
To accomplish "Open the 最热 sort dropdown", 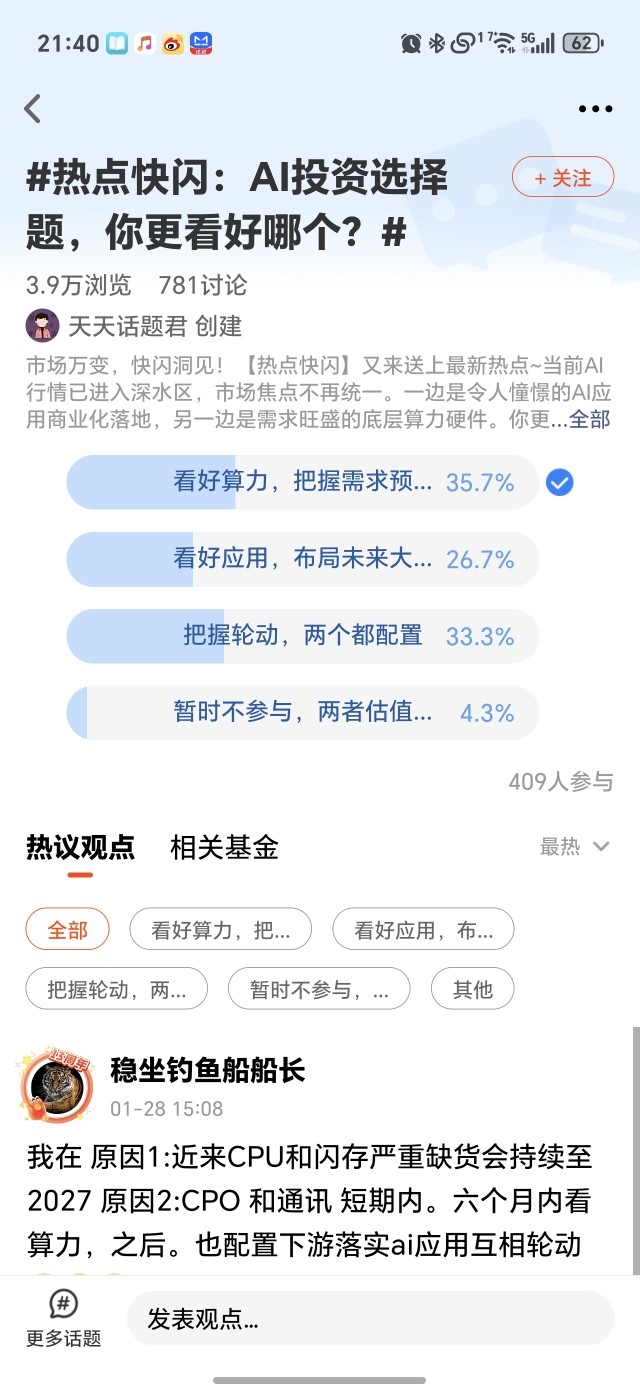I will [x=575, y=847].
